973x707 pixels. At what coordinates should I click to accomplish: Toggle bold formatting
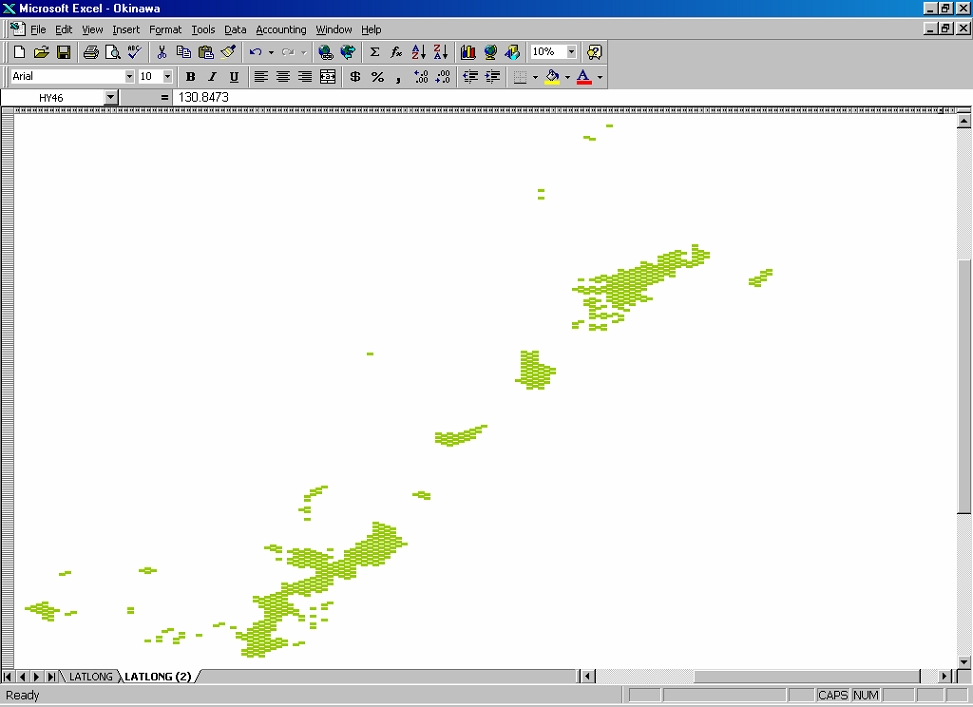point(191,77)
